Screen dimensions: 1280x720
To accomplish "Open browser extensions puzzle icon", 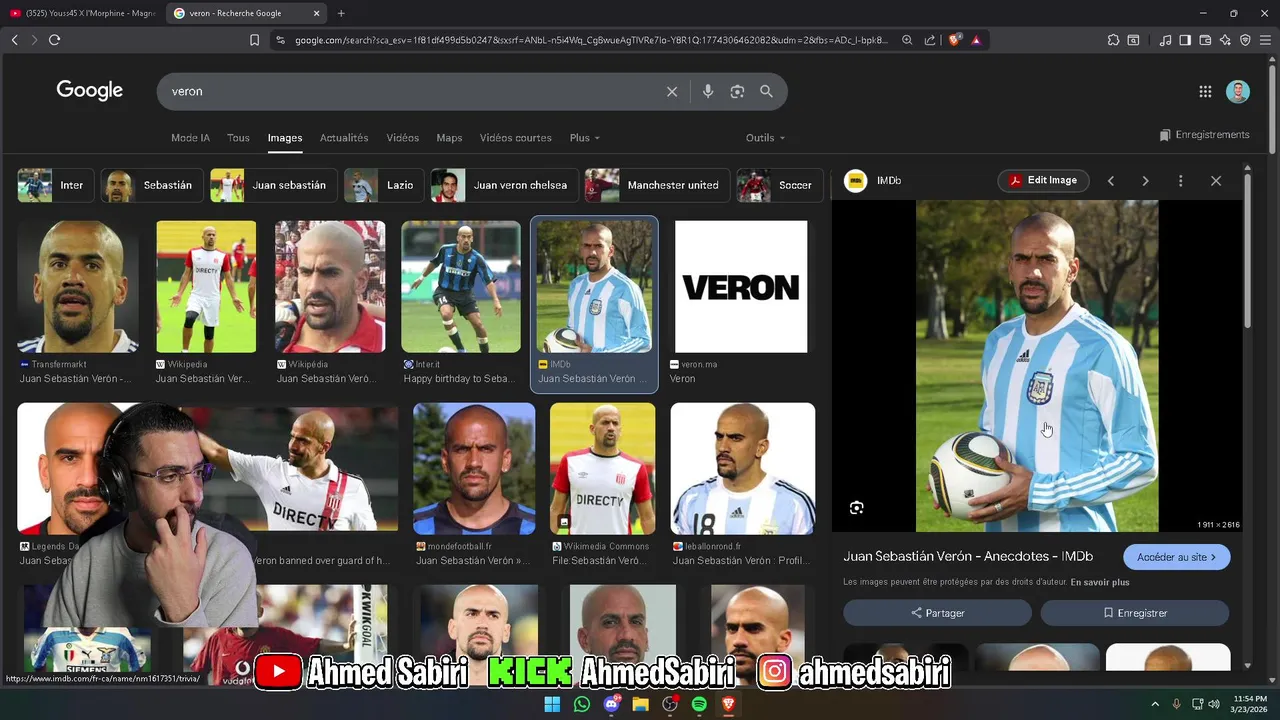I will click(x=1113, y=40).
